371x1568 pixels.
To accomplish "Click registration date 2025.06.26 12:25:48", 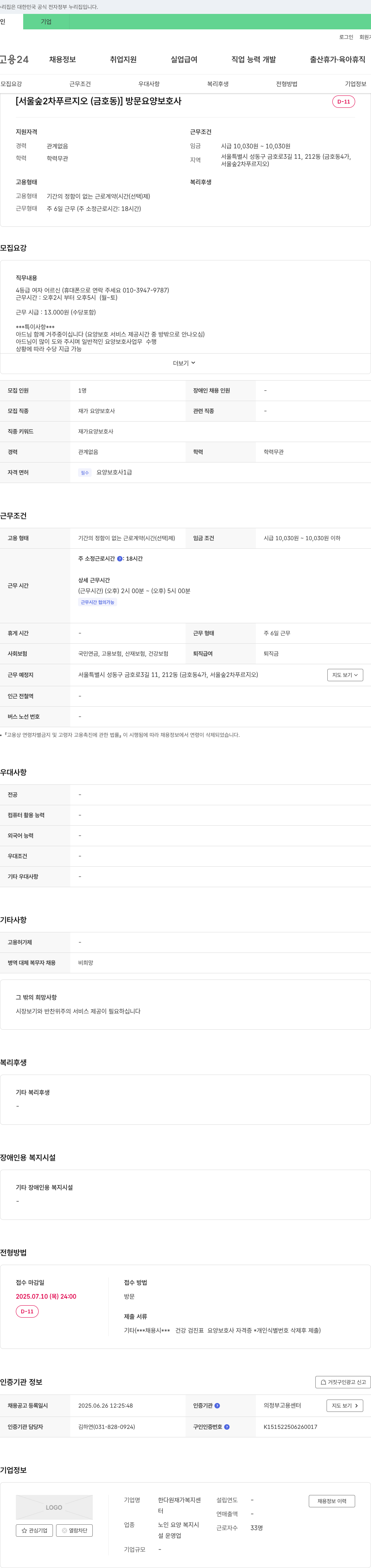I will pyautogui.click(x=106, y=1405).
